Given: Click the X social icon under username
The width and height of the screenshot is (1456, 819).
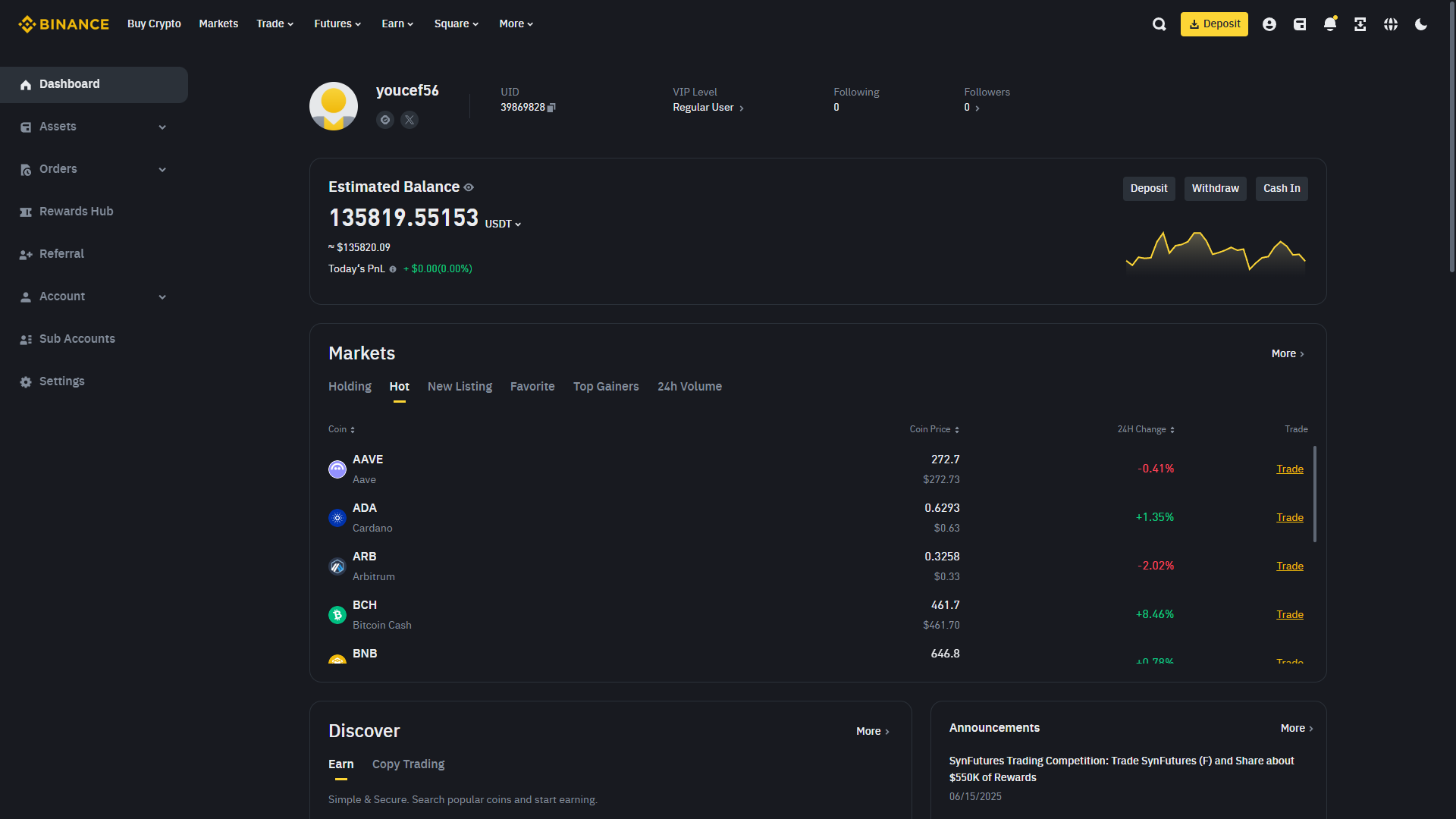Looking at the screenshot, I should click(x=409, y=120).
